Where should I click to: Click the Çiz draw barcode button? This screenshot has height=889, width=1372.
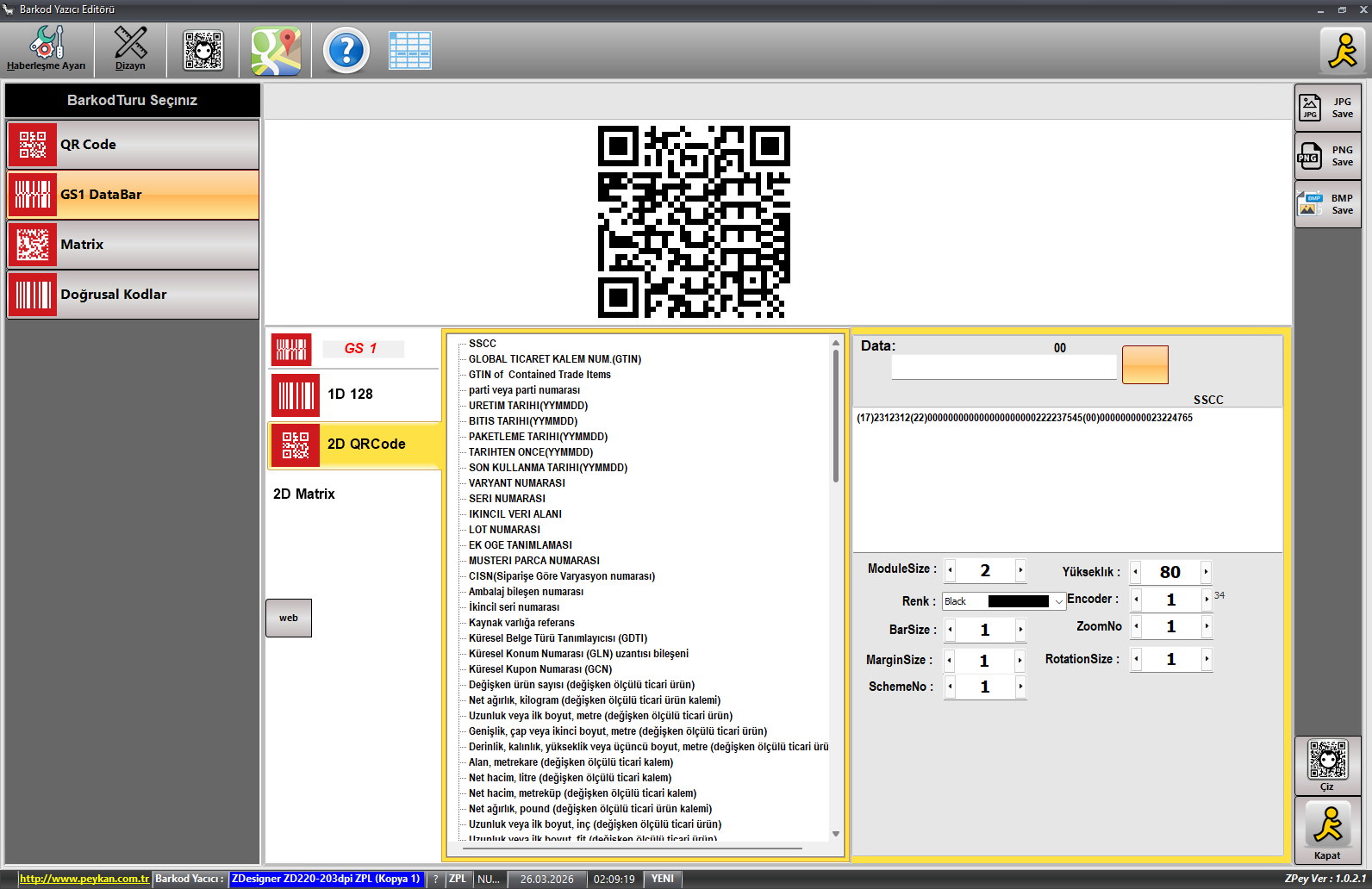click(x=1327, y=764)
